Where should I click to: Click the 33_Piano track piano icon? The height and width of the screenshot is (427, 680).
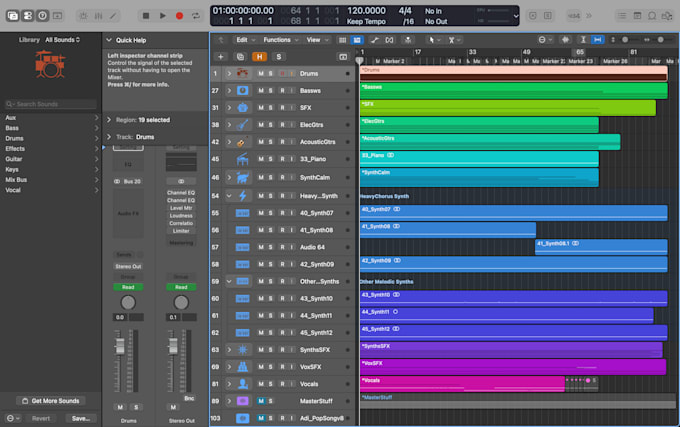[242, 159]
